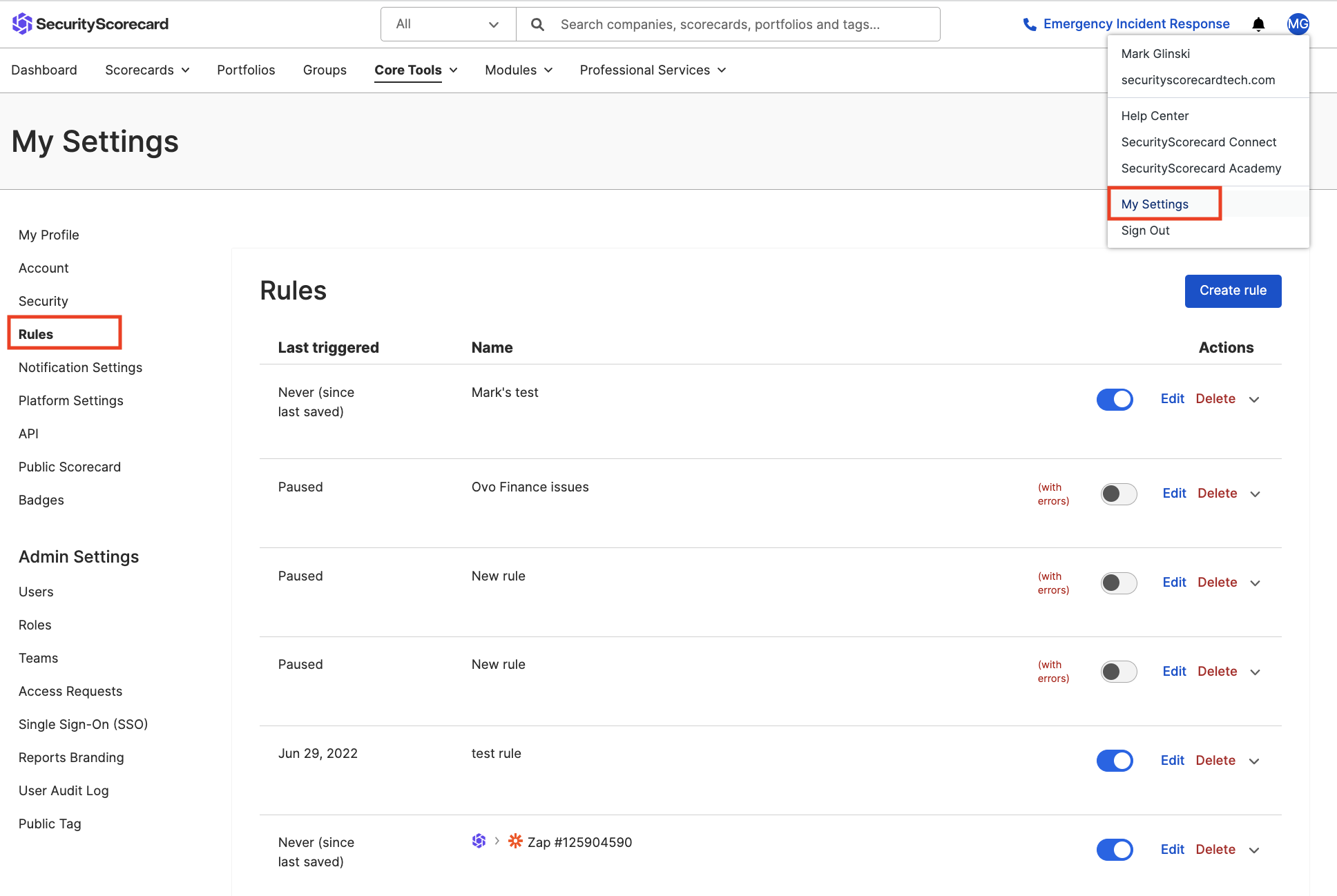
Task: Delete the Mark's test rule
Action: point(1215,399)
